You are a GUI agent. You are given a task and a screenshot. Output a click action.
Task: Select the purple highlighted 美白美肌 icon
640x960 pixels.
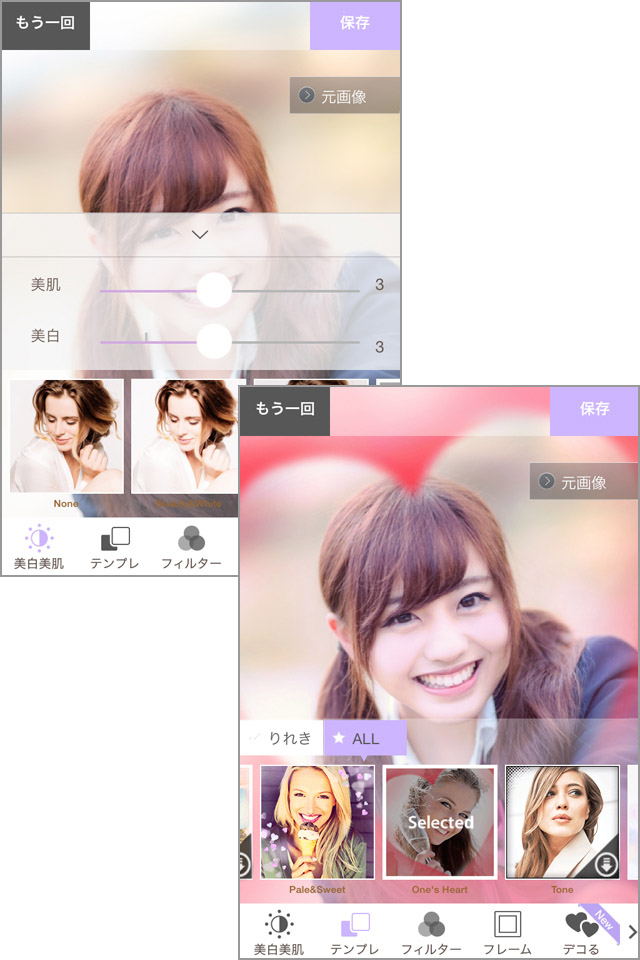(x=39, y=540)
